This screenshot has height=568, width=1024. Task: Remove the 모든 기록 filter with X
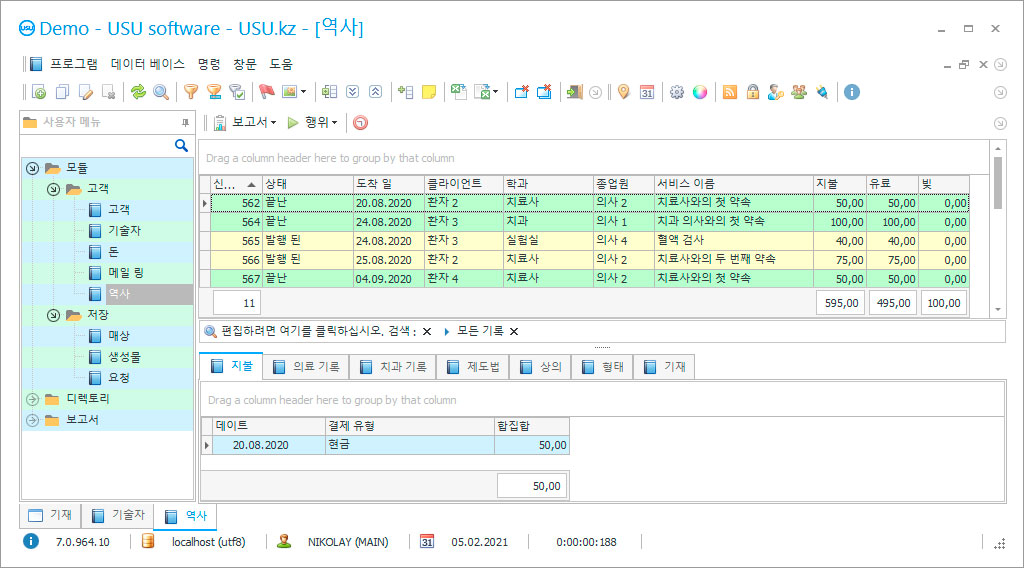pyautogui.click(x=514, y=332)
